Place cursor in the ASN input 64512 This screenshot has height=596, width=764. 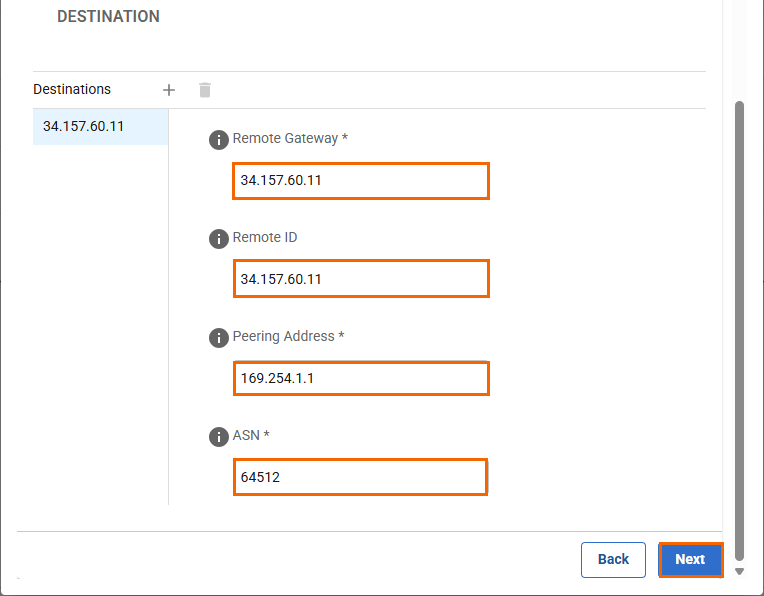pos(360,477)
